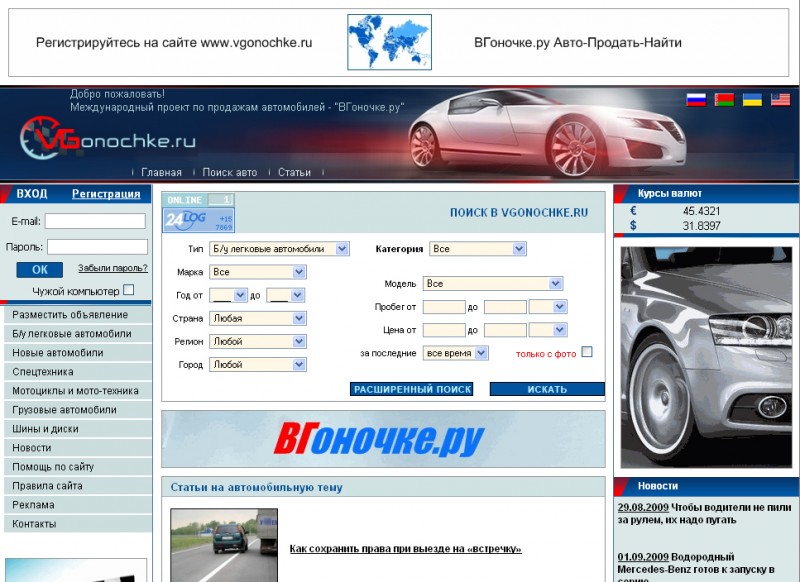
Task: Expand the 'Категория' dropdown
Action: (478, 249)
